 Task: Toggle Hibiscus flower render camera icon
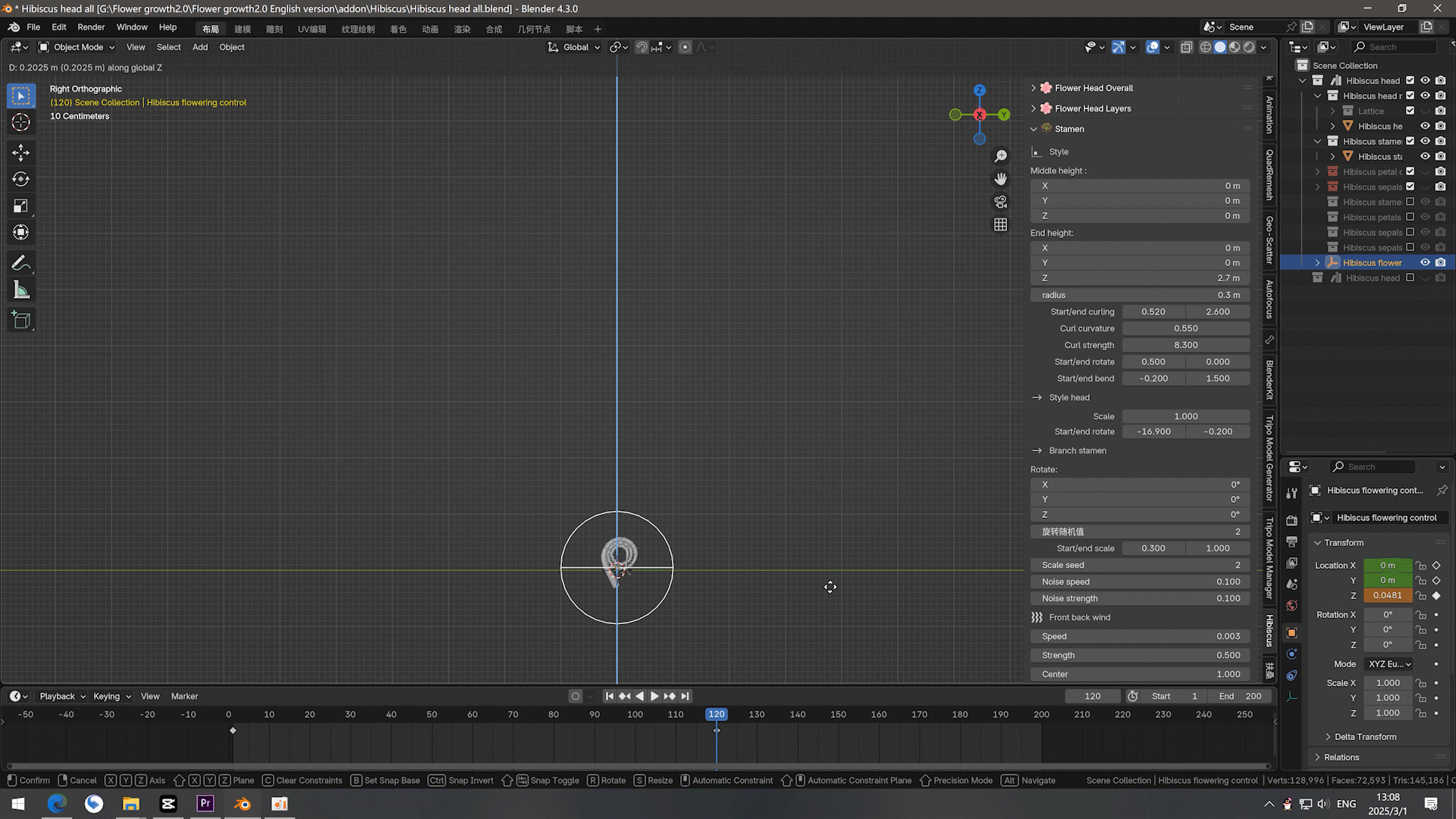point(1441,262)
